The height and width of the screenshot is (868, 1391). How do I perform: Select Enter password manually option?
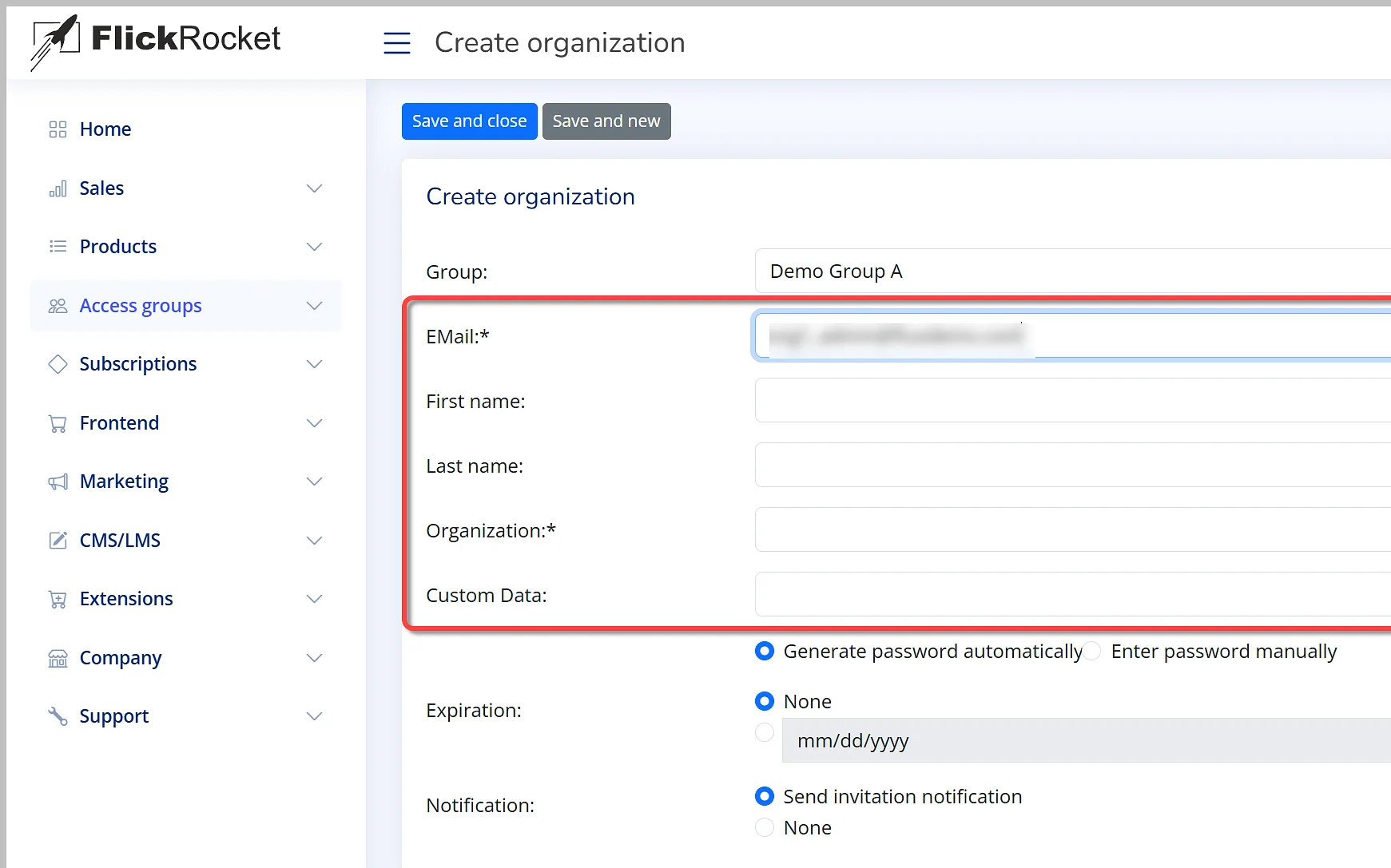[x=1093, y=652]
